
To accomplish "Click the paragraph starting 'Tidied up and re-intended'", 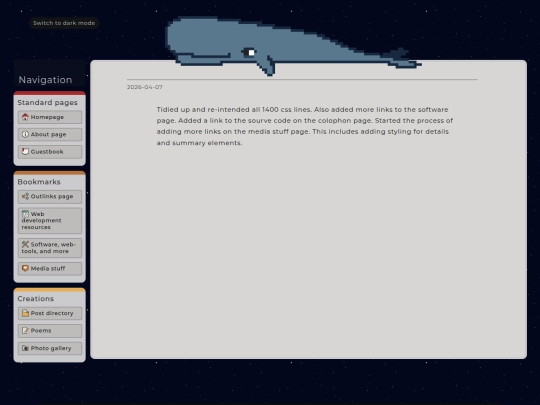I will pos(305,126).
